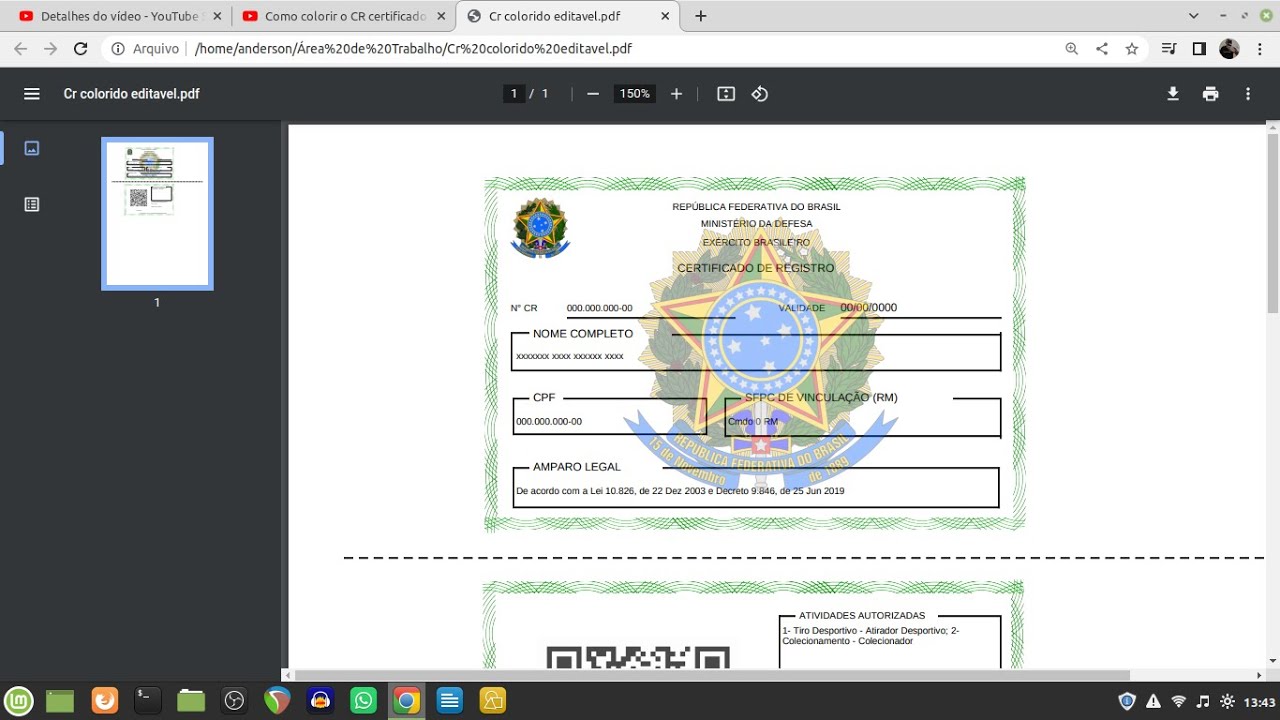
Task: Expand the tab search dropdown arrow
Action: pos(1194,16)
